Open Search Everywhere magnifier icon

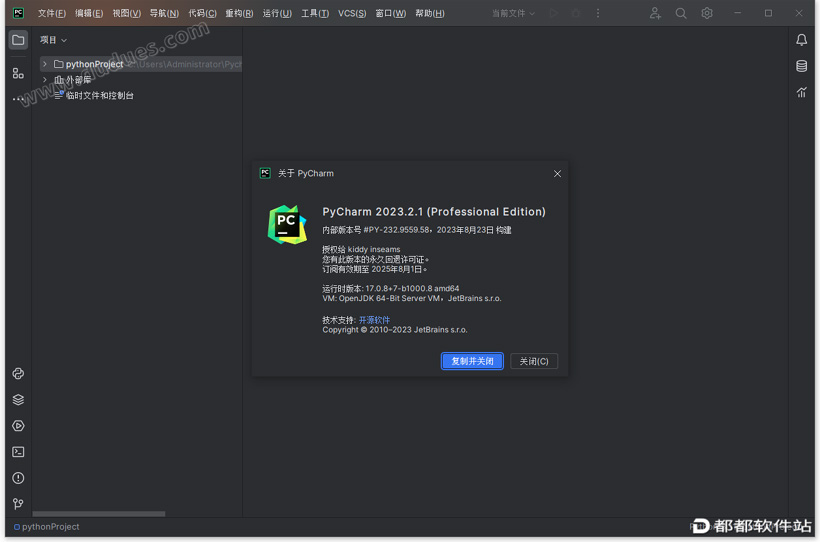tap(681, 13)
